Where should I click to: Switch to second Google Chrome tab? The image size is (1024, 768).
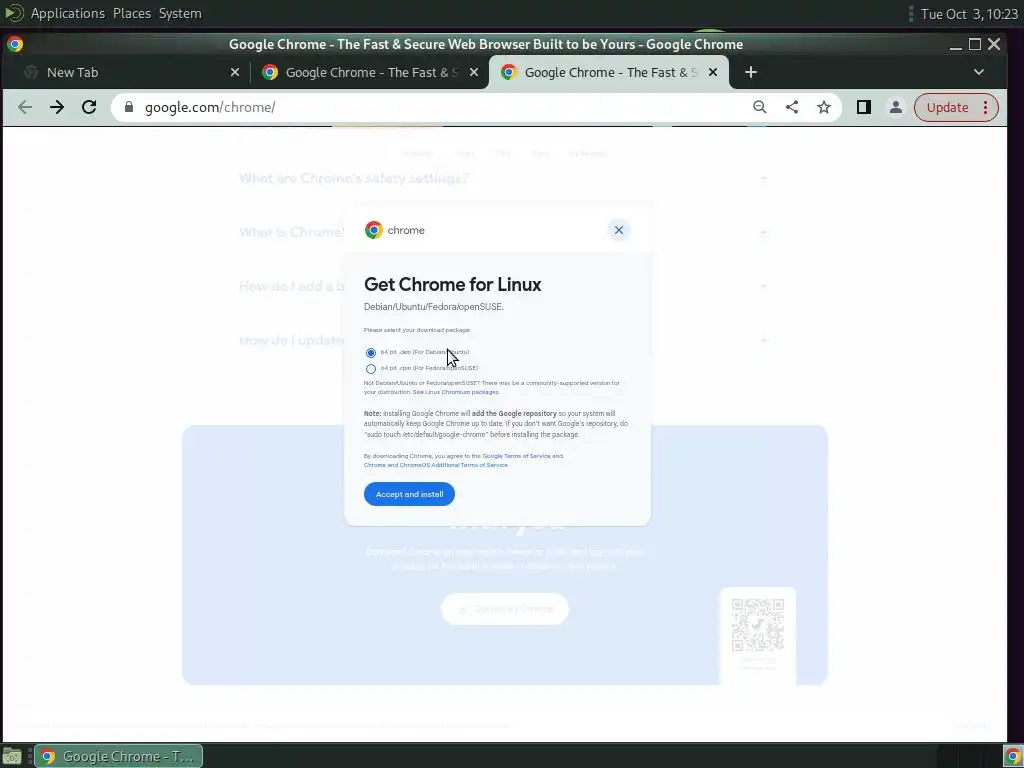coord(370,72)
